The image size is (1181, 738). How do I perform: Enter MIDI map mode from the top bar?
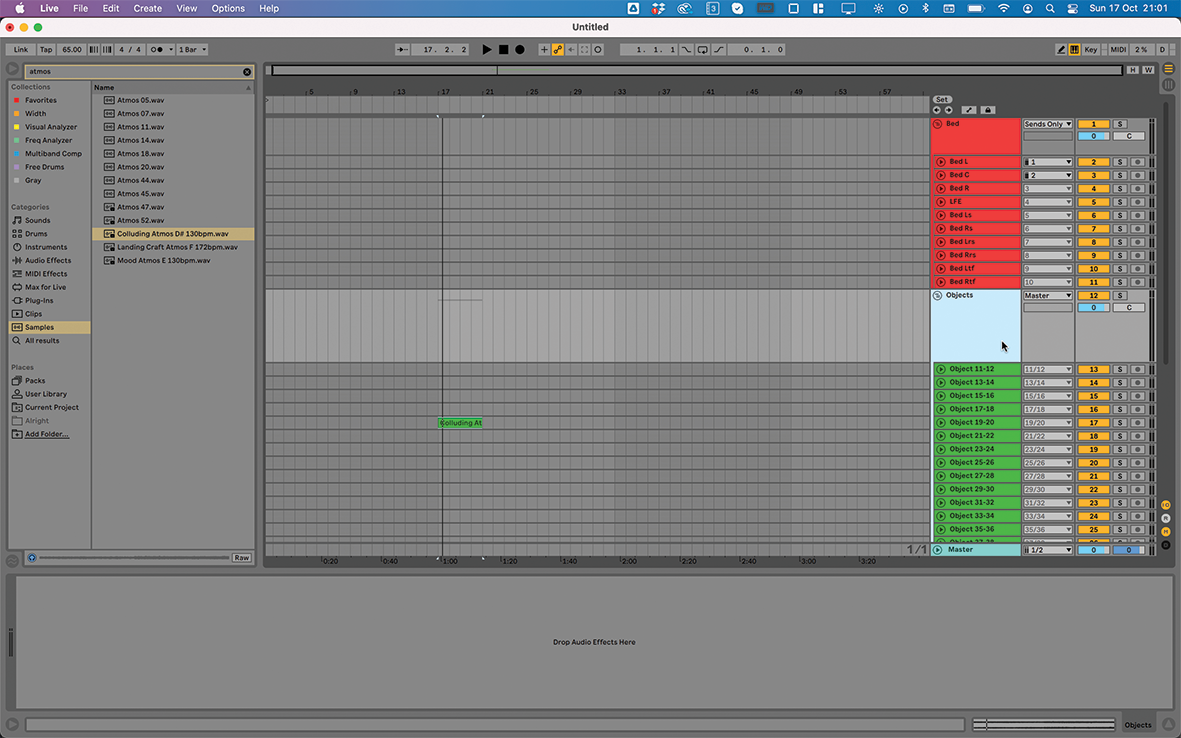pos(1119,48)
